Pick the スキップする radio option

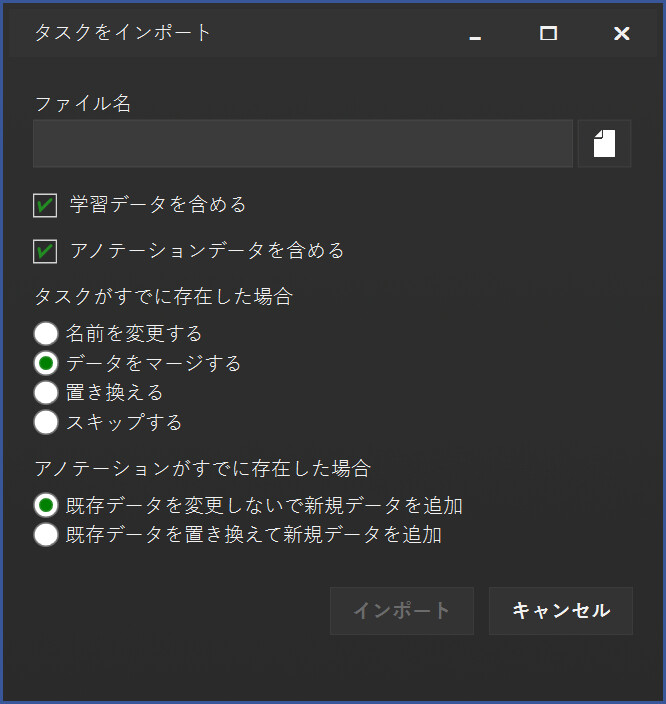[x=46, y=422]
